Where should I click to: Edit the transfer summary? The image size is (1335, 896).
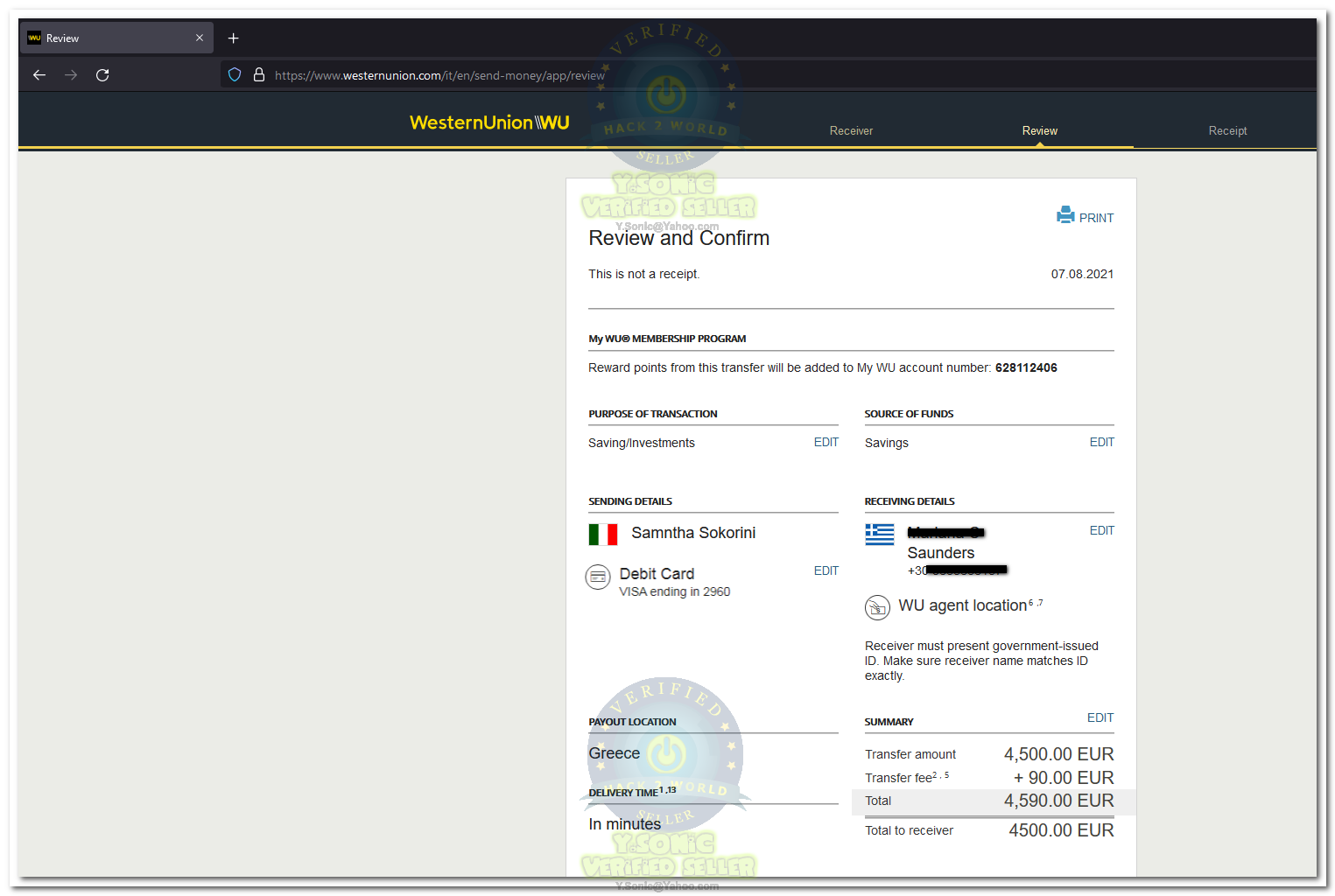tap(1100, 718)
